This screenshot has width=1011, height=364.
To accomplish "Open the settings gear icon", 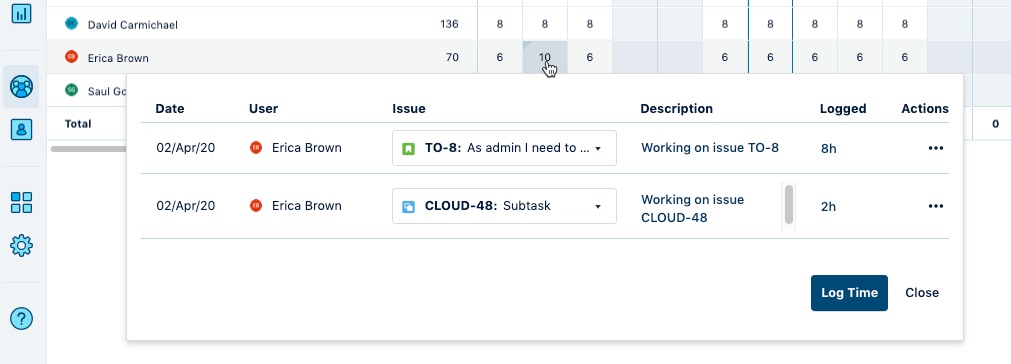I will tap(21, 245).
